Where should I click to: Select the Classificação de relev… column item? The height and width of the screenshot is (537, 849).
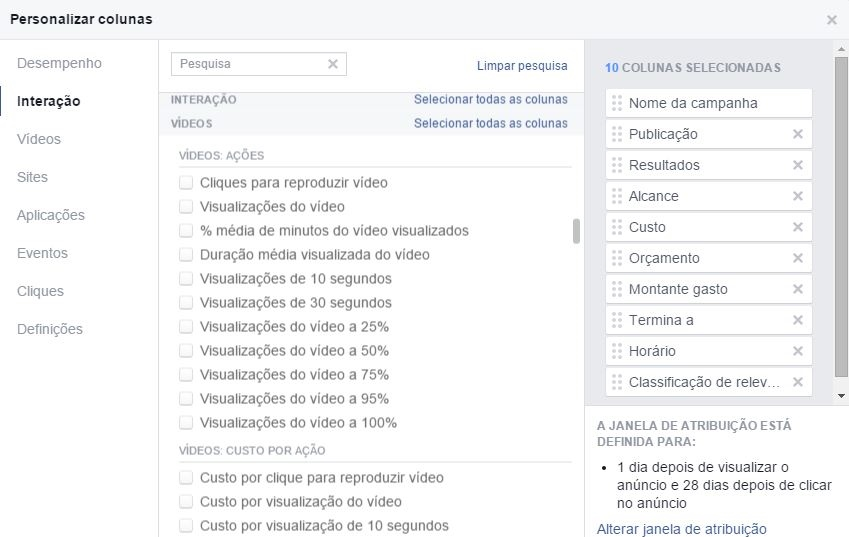tap(709, 382)
